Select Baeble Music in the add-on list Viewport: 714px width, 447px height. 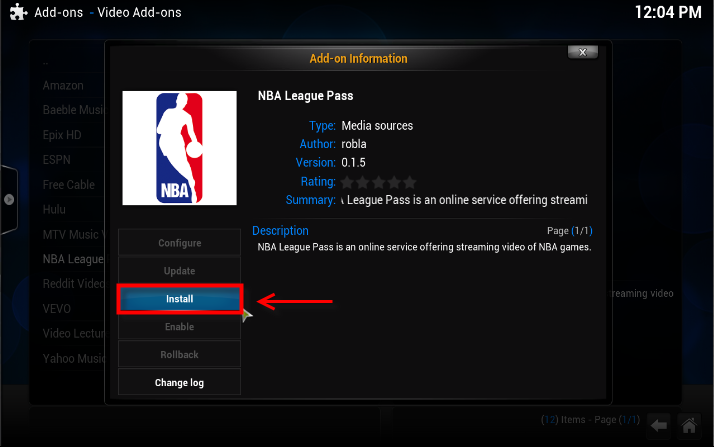pyautogui.click(x=74, y=110)
